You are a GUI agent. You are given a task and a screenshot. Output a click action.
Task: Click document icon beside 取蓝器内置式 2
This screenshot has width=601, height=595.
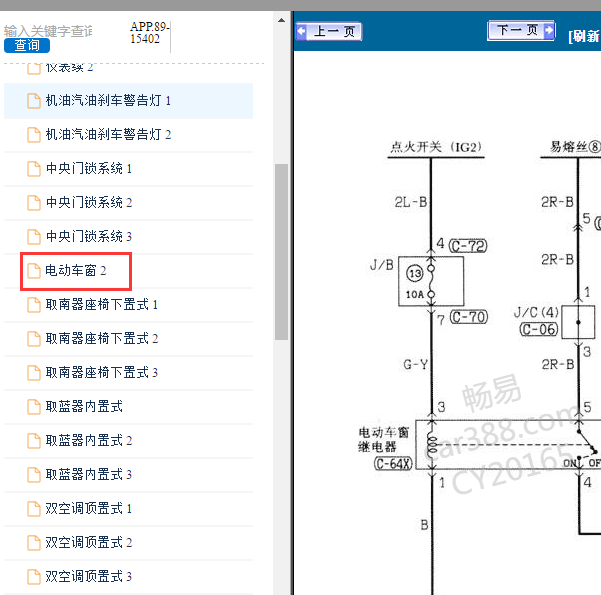pos(34,441)
